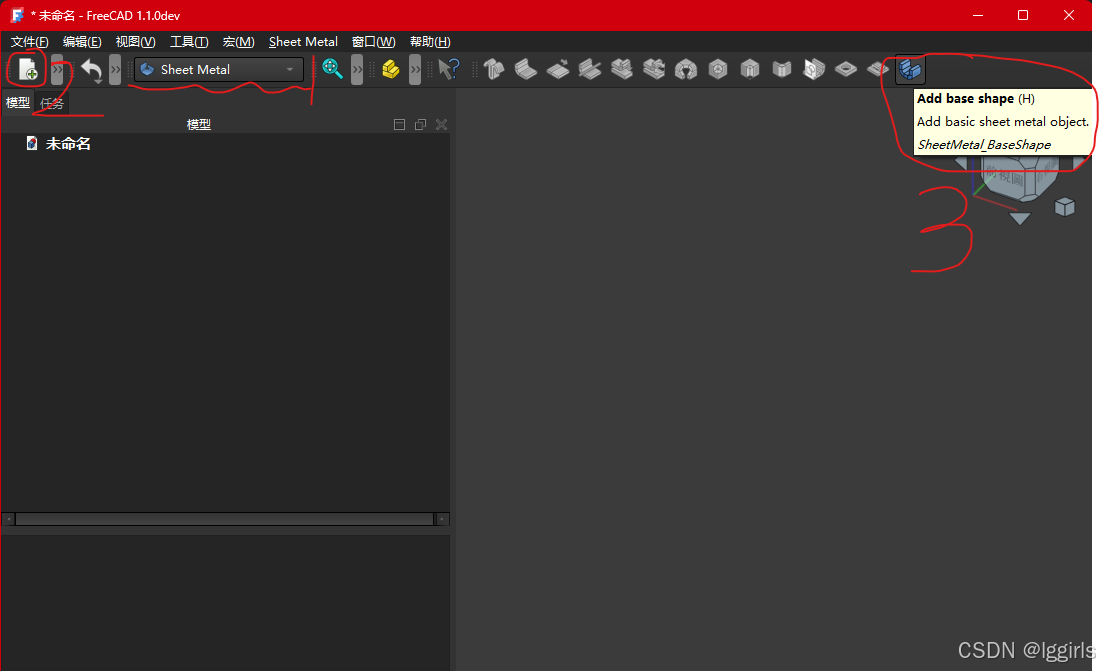Expand toolbar overflow next to Fit All magnifier
Viewport: 1100px width, 671px height.
357,69
